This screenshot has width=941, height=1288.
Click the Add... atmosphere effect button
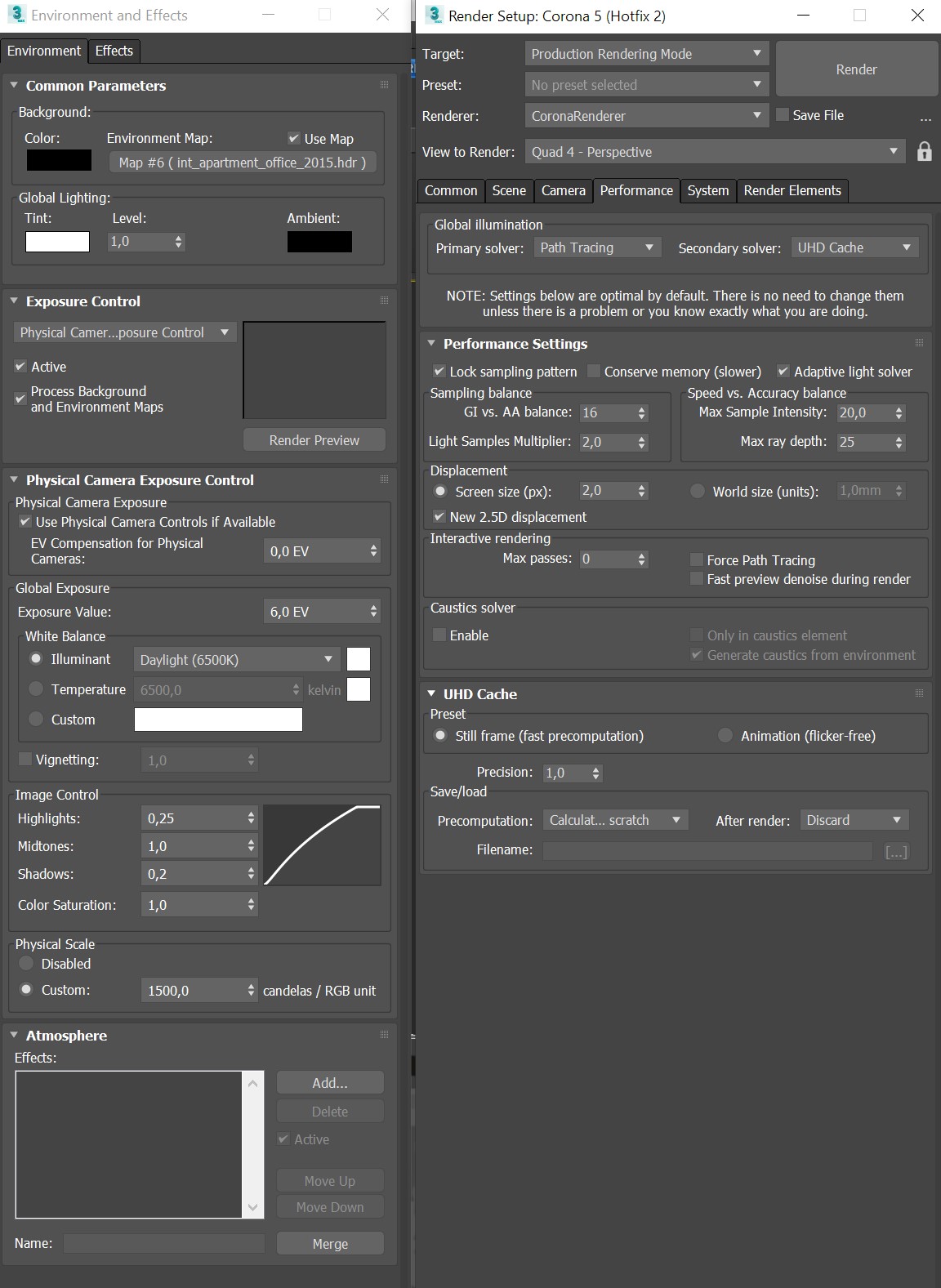click(x=330, y=1082)
